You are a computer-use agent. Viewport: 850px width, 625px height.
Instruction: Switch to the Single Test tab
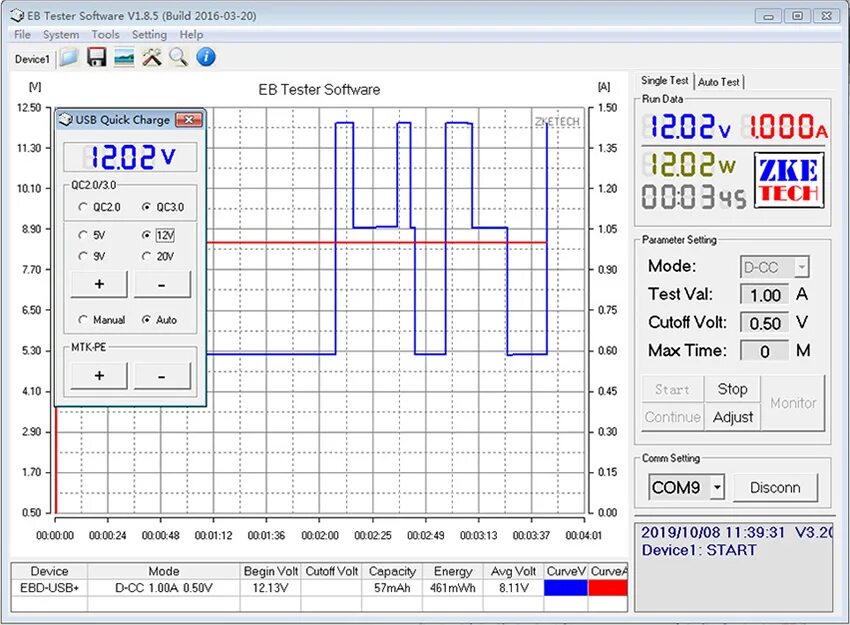[665, 81]
